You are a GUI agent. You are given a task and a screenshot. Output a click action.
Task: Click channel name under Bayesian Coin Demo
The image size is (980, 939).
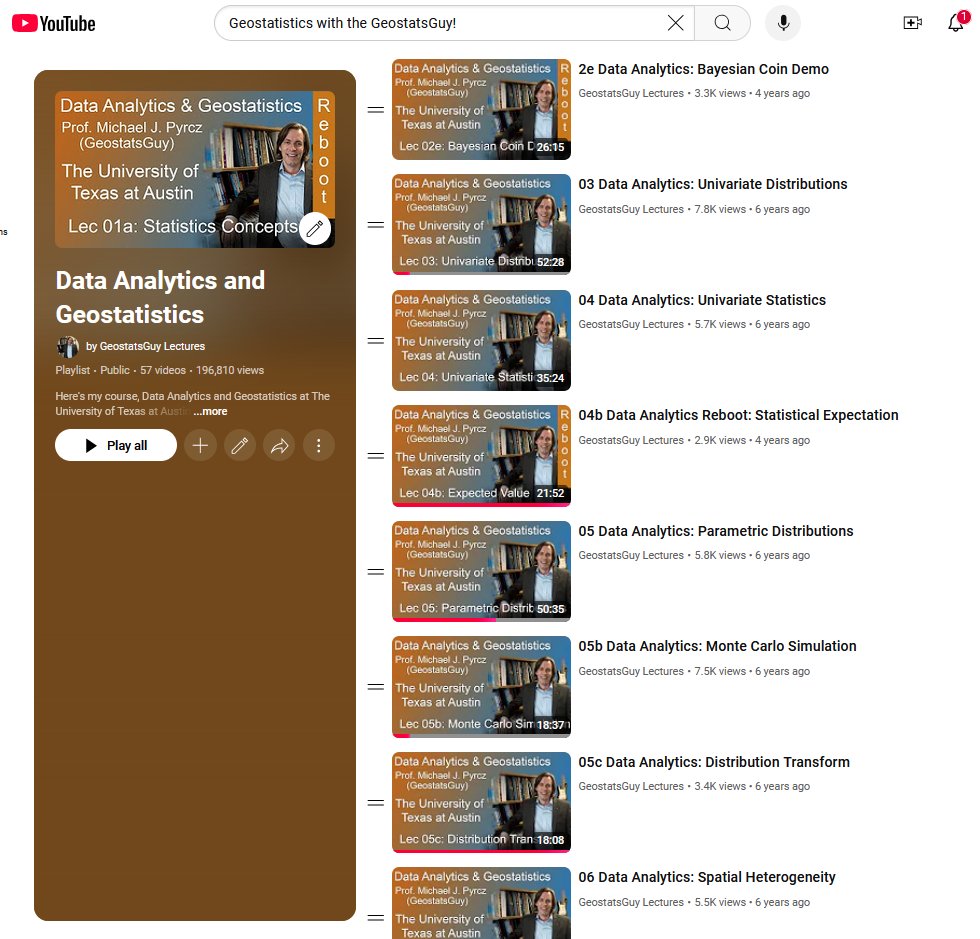point(631,93)
